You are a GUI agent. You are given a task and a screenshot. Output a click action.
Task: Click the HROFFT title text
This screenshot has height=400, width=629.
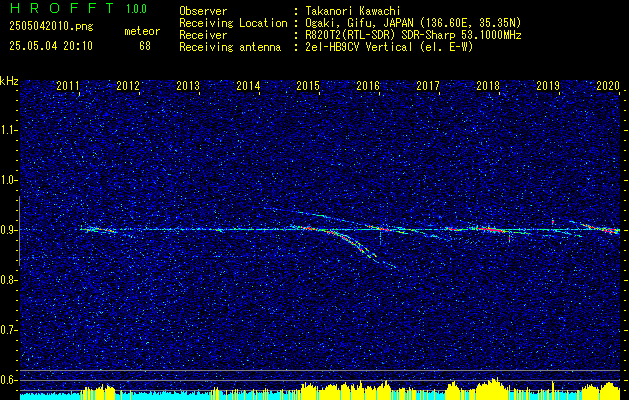[x=61, y=8]
